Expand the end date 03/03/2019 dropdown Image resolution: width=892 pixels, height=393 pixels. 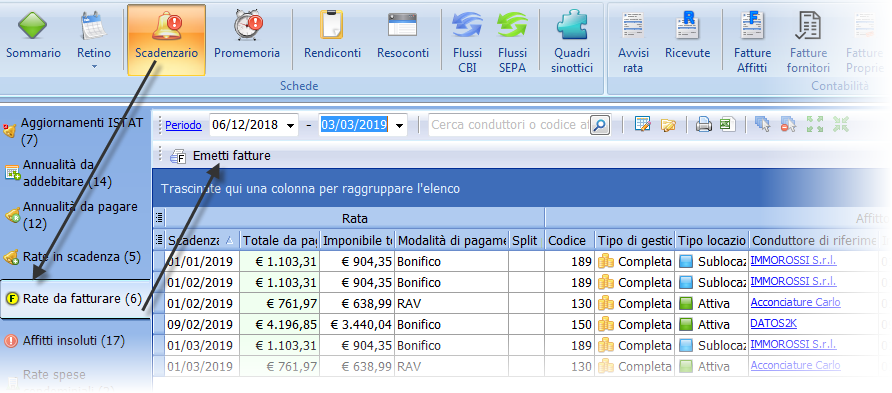coord(399,125)
